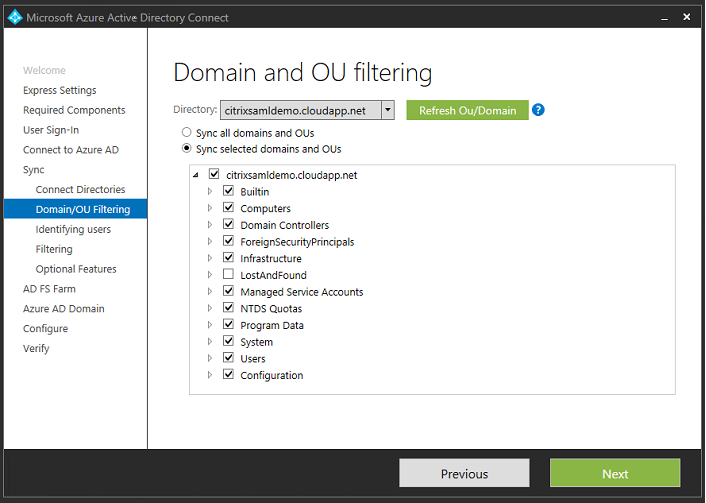Expand the Users tree node

[210, 359]
